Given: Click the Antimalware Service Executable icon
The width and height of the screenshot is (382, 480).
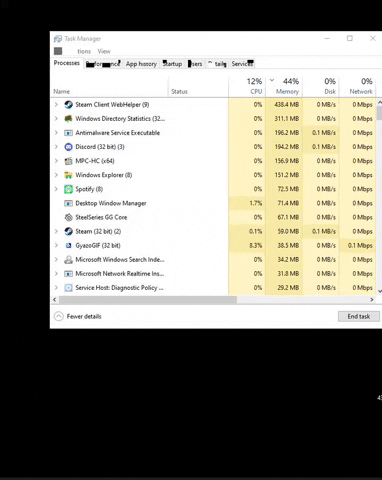Looking at the screenshot, I should 68,133.
